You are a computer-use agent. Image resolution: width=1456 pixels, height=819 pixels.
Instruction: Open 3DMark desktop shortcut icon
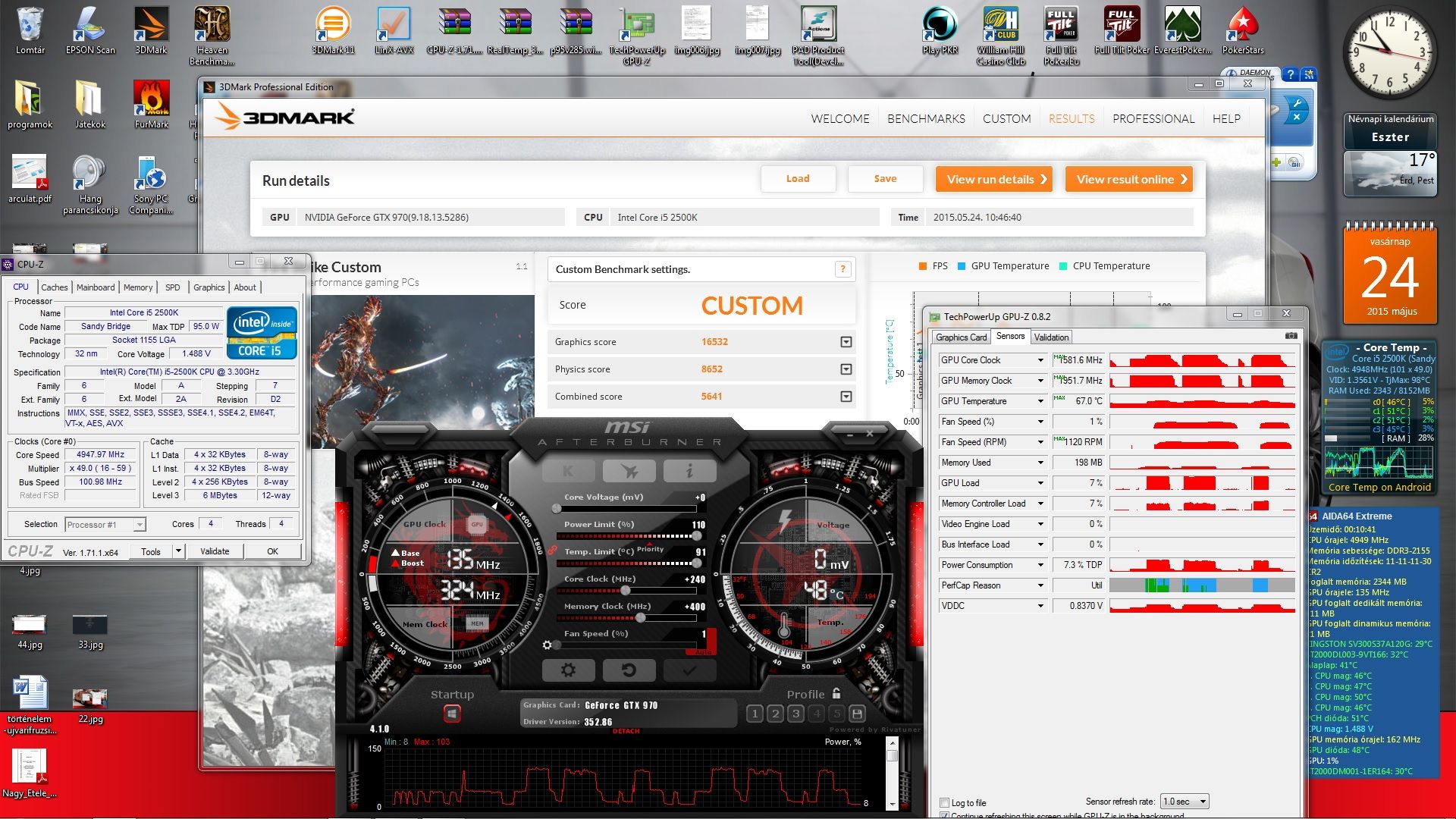151,31
